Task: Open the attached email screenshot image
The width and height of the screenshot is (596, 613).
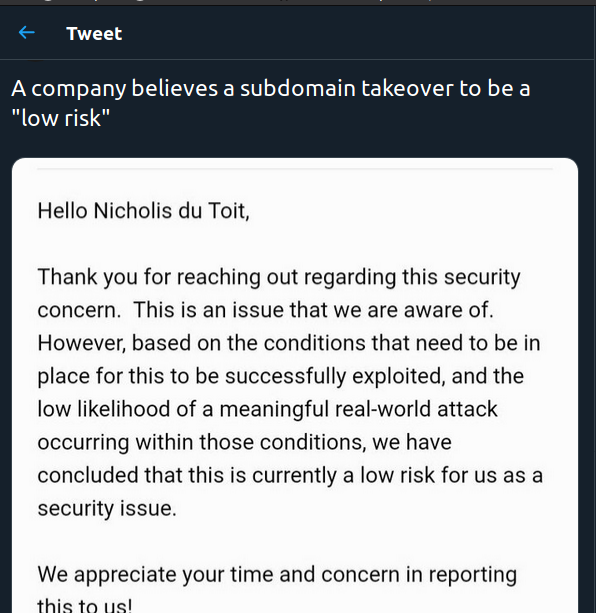Action: click(295, 385)
